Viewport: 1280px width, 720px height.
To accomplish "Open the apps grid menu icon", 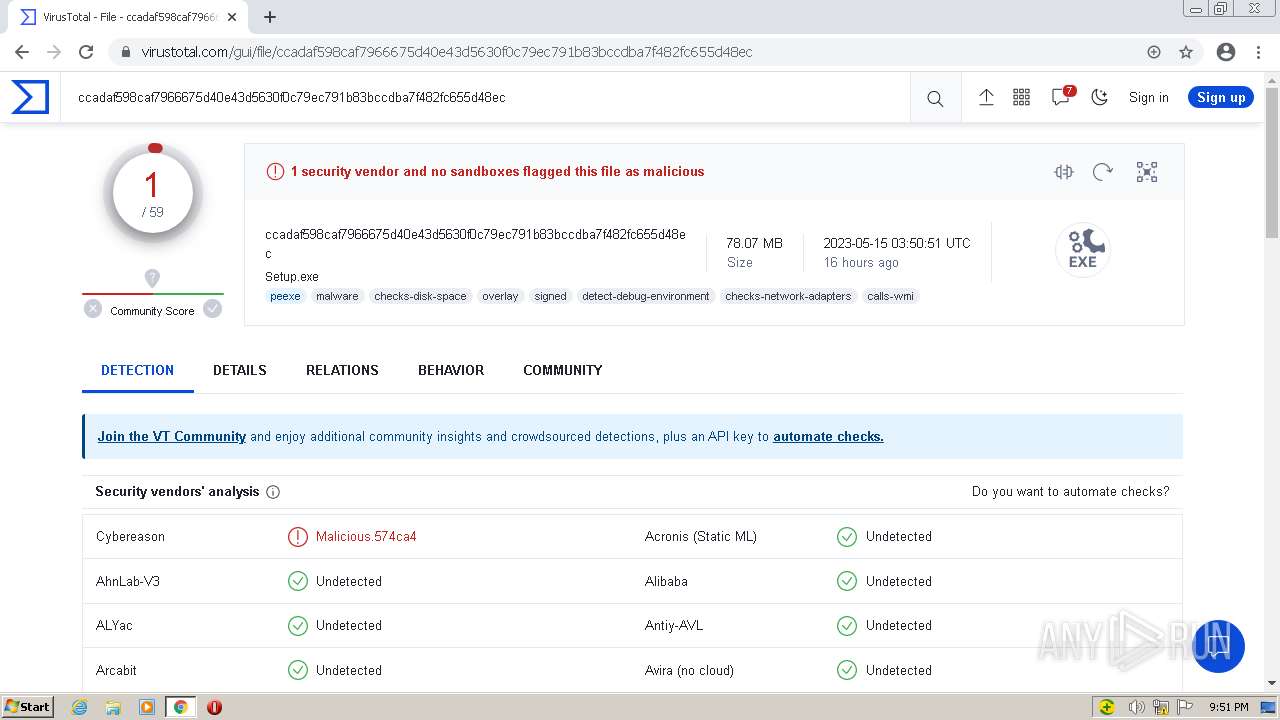I will click(1021, 97).
